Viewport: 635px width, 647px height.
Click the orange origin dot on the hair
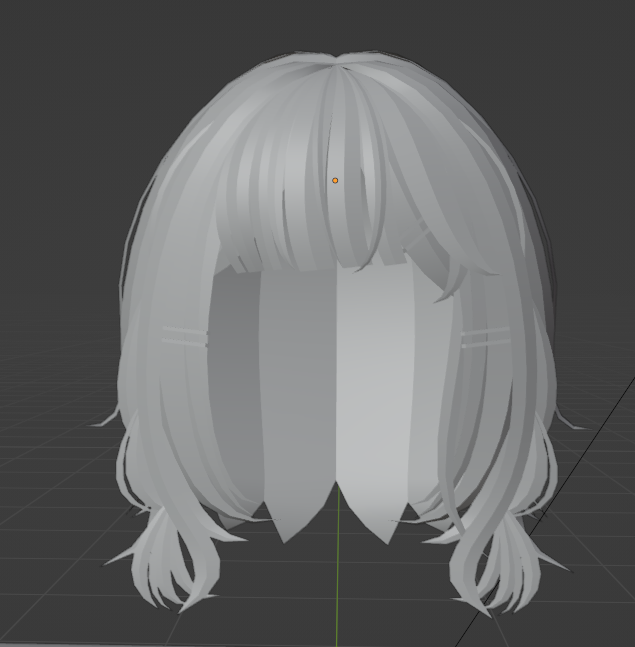coord(335,180)
